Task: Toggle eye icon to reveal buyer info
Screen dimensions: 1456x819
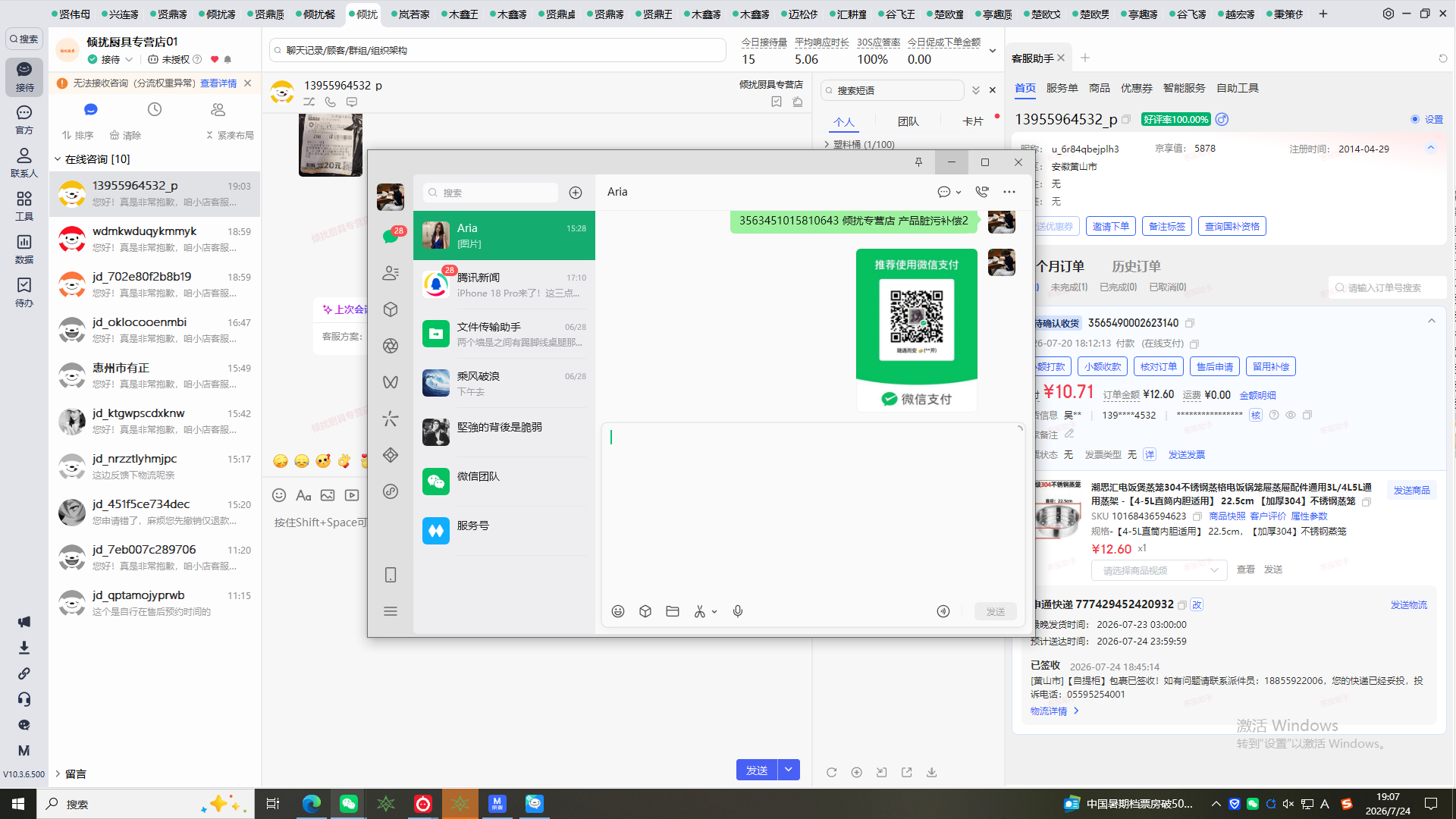Action: coord(1291,415)
